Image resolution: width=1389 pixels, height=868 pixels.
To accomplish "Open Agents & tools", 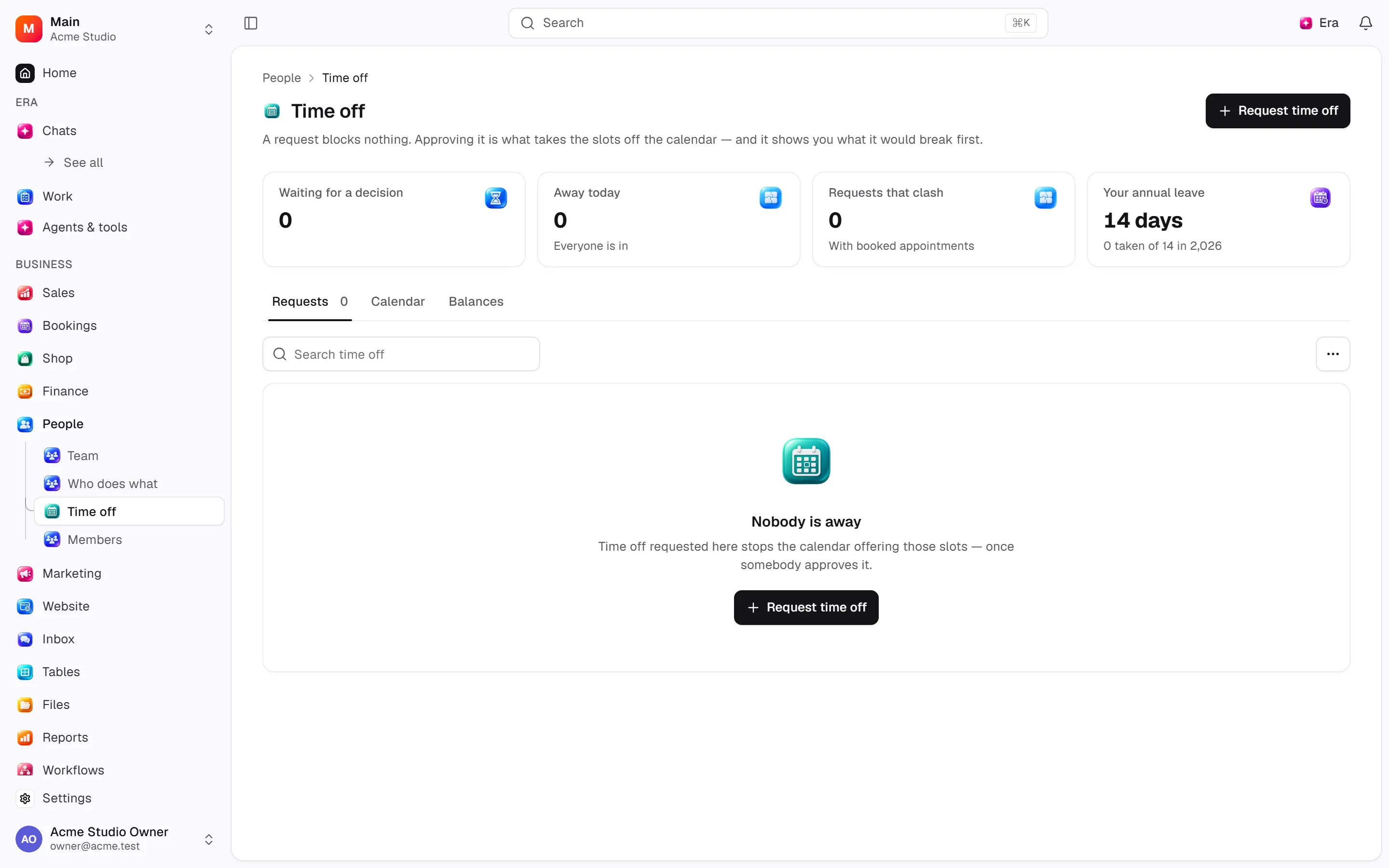I will [84, 227].
